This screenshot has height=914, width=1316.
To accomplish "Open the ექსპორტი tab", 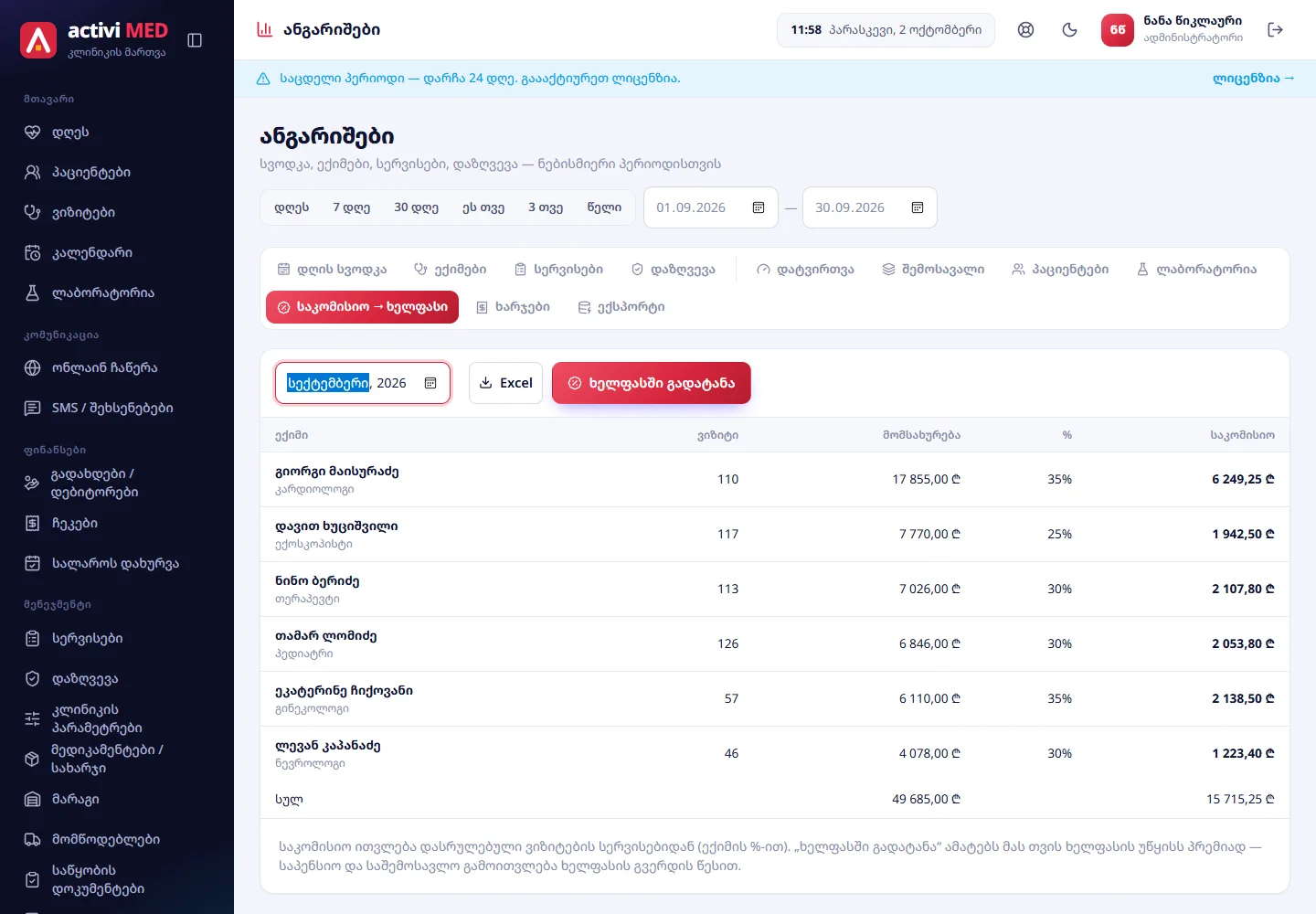I will (621, 307).
